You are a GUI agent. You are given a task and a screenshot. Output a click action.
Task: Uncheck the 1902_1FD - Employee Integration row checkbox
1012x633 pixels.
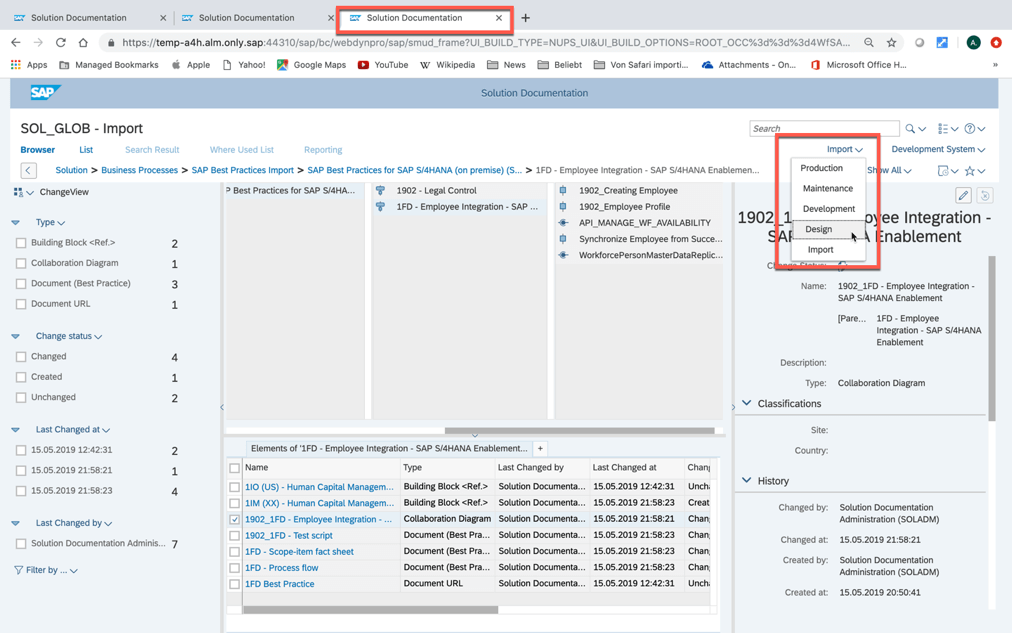234,519
